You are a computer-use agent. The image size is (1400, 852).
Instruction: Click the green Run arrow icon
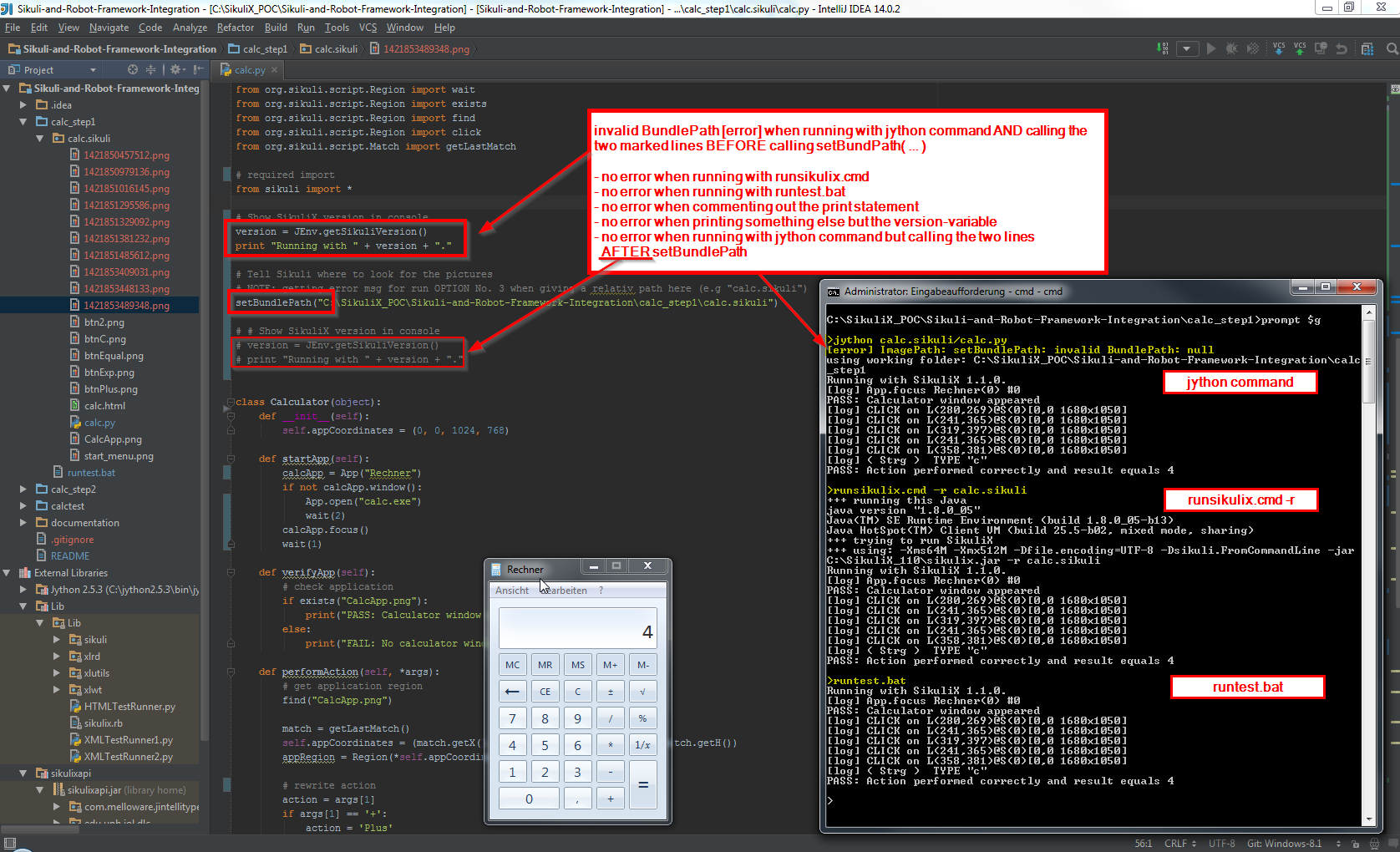1211,48
